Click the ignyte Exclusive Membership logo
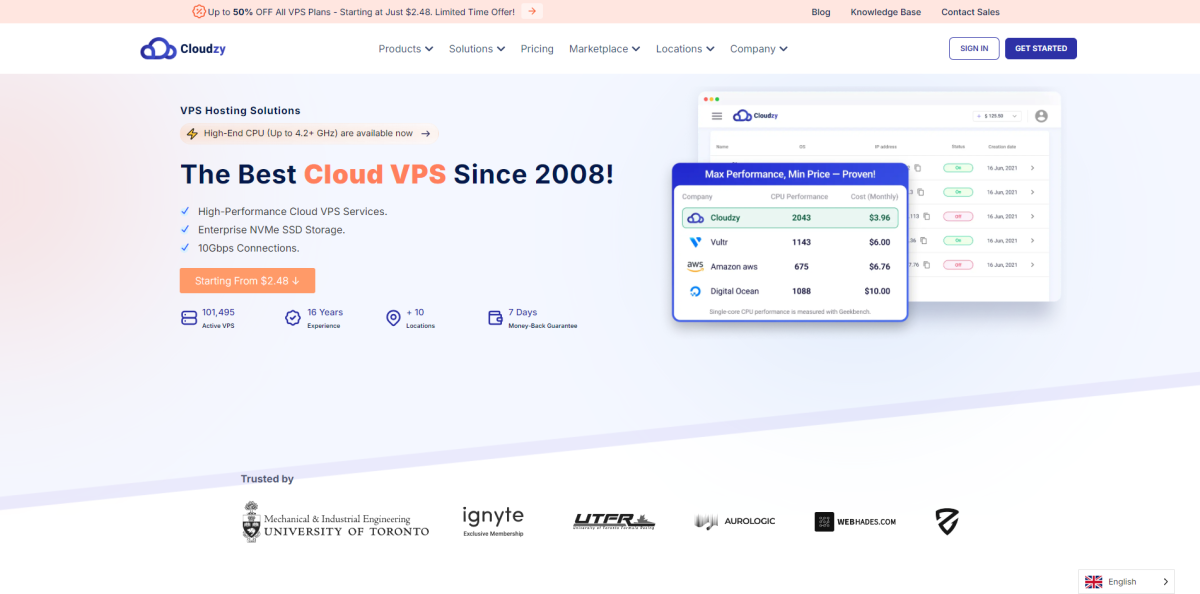Viewport: 1200px width, 594px height. click(493, 521)
